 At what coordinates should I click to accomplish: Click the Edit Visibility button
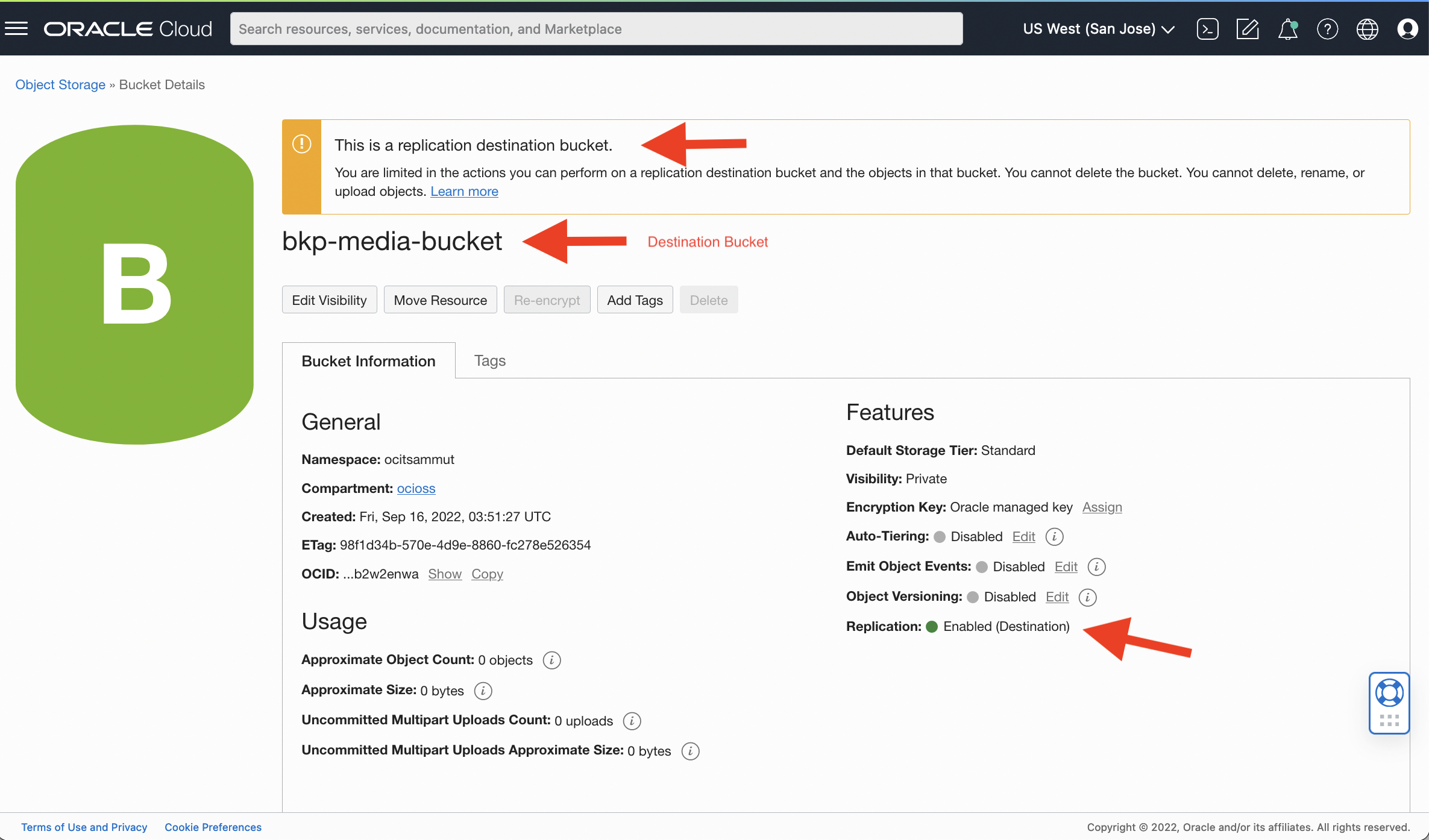(329, 300)
